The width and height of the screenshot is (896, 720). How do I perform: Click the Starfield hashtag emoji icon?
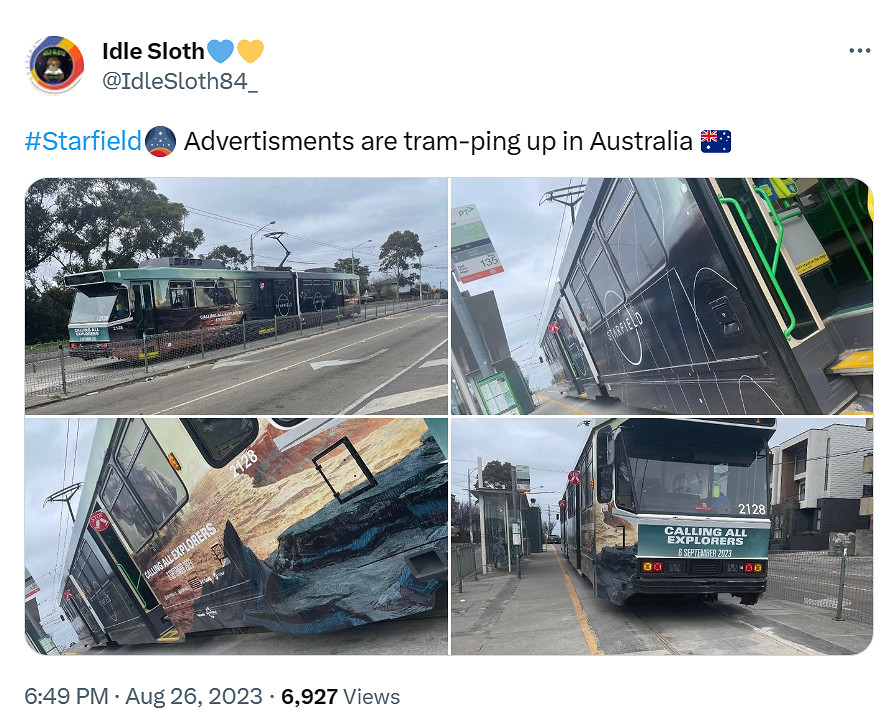tap(161, 141)
